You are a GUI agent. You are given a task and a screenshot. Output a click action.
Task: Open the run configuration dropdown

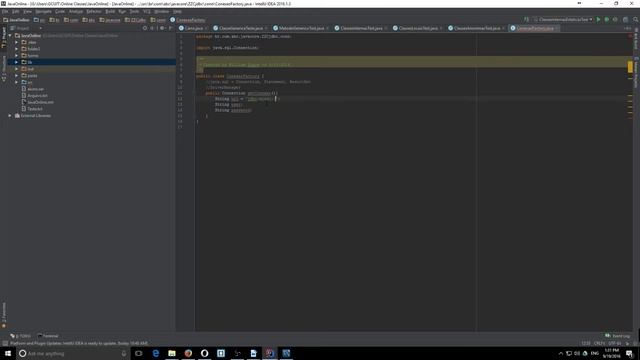(x=563, y=20)
